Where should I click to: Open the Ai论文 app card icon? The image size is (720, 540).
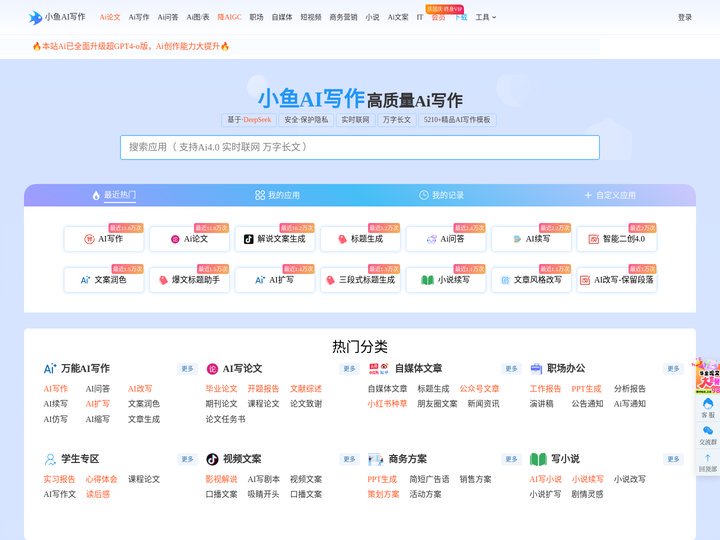(175, 239)
